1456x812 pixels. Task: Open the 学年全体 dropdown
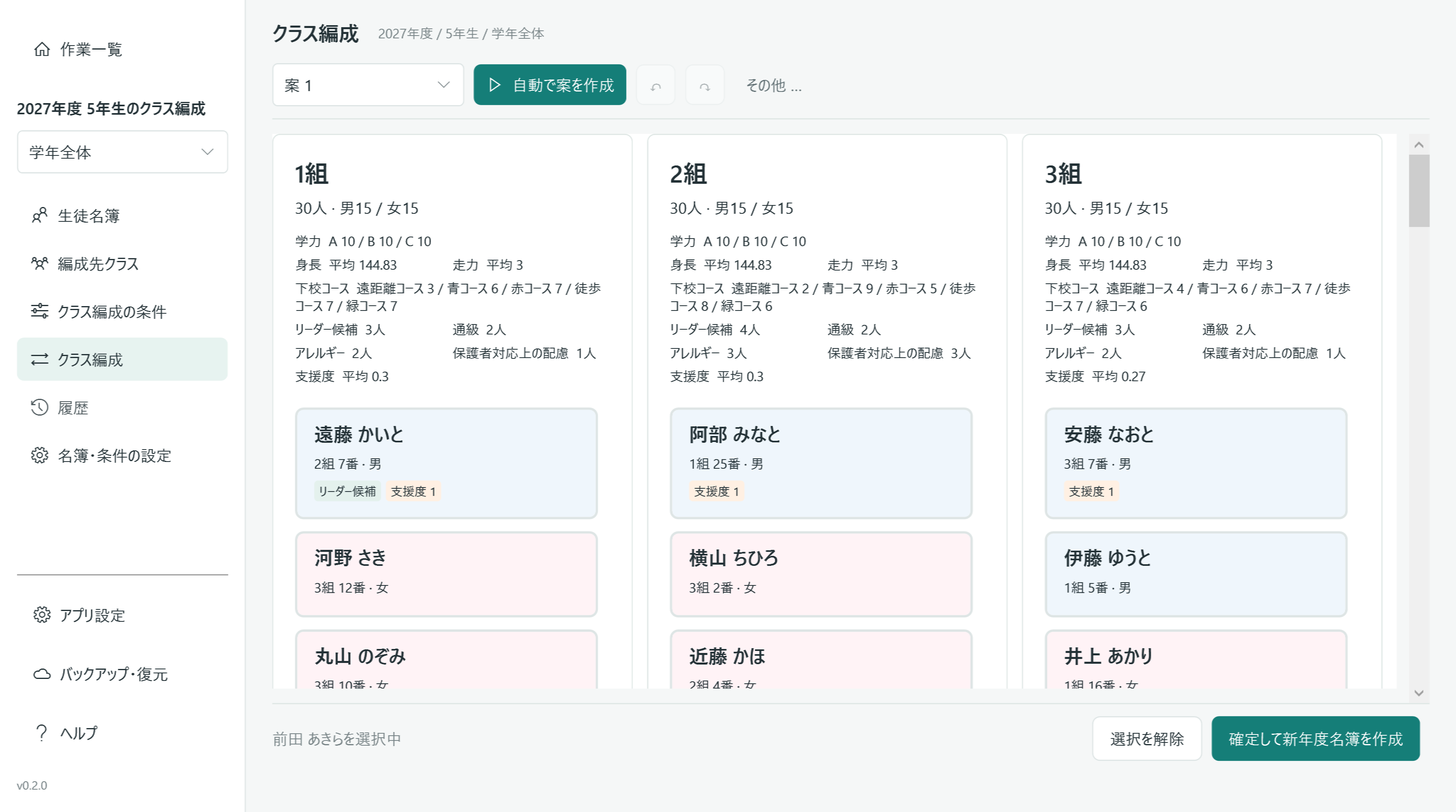(123, 152)
